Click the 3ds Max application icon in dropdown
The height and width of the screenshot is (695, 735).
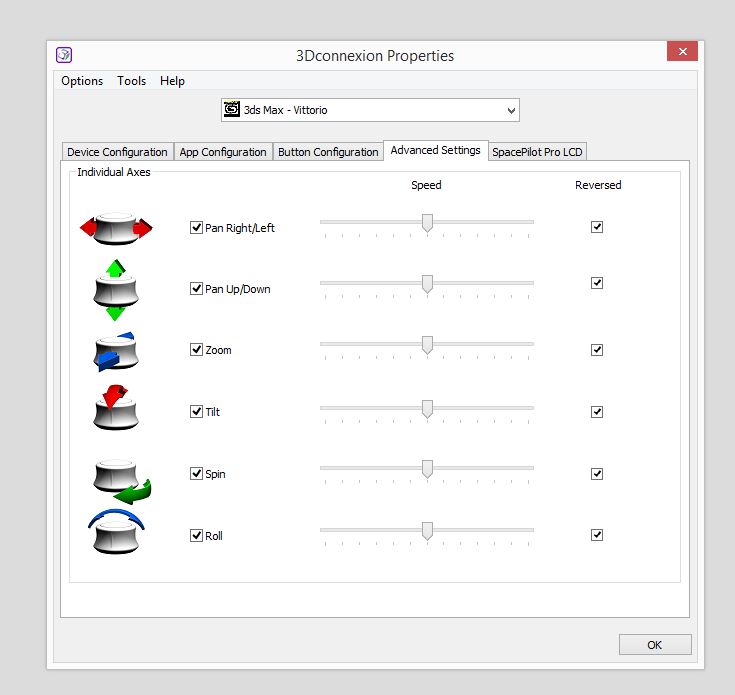point(232,109)
